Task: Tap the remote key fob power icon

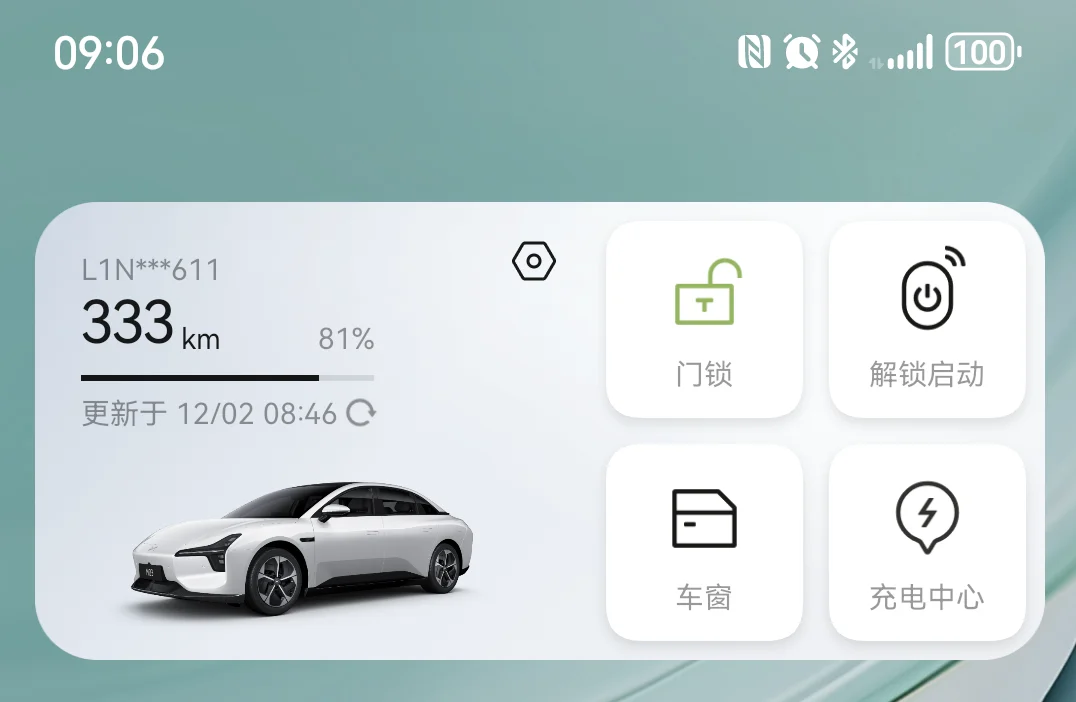Action: pos(933,288)
